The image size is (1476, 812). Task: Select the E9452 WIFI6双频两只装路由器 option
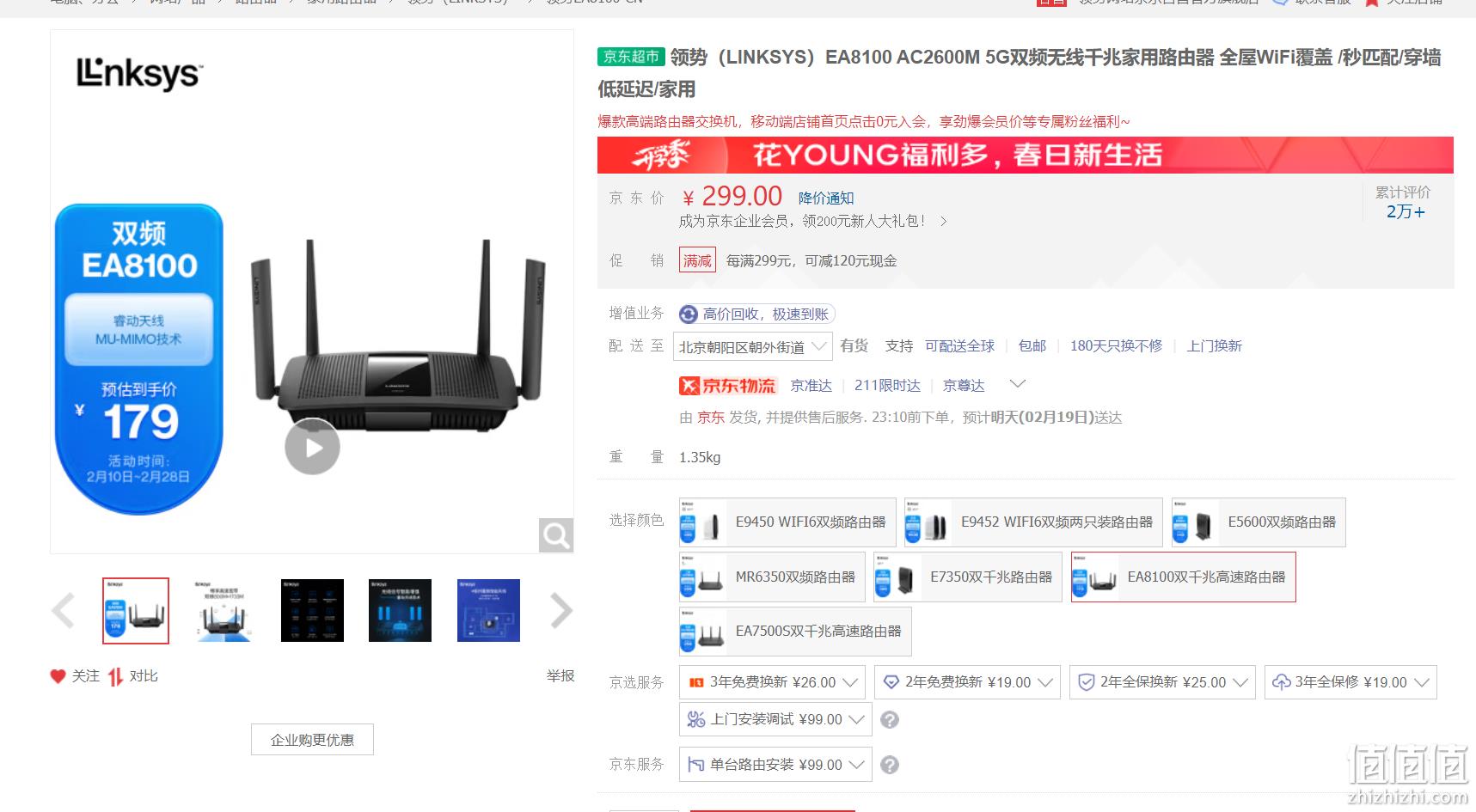click(x=1033, y=522)
